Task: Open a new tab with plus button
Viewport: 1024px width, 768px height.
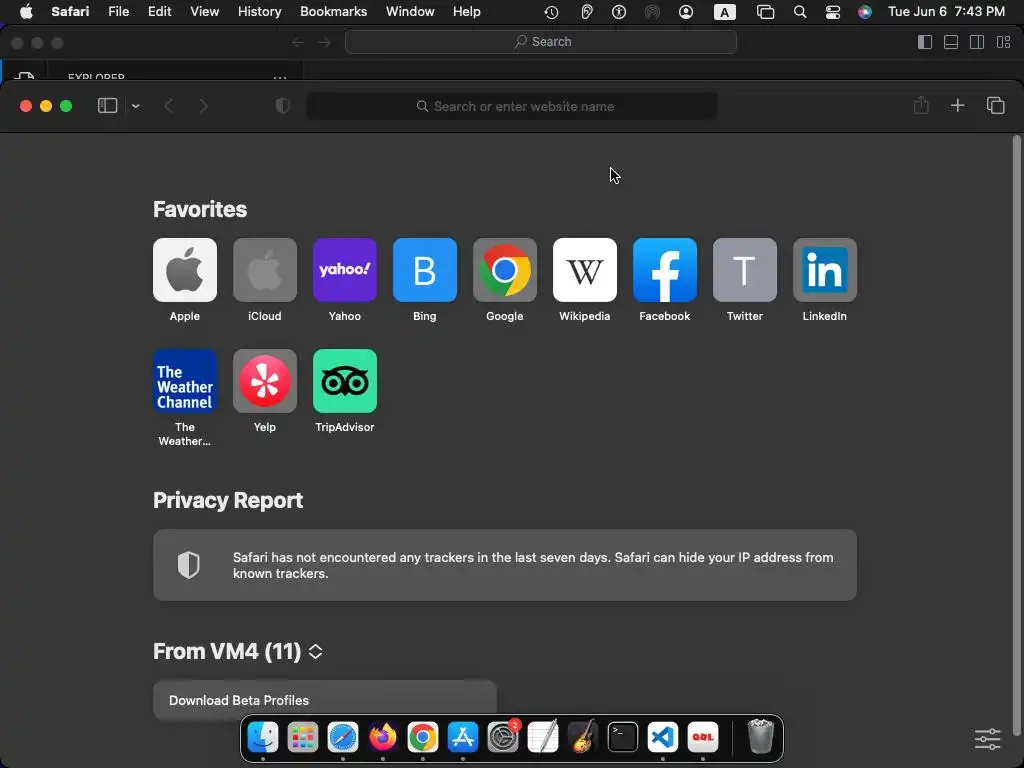Action: 957,105
